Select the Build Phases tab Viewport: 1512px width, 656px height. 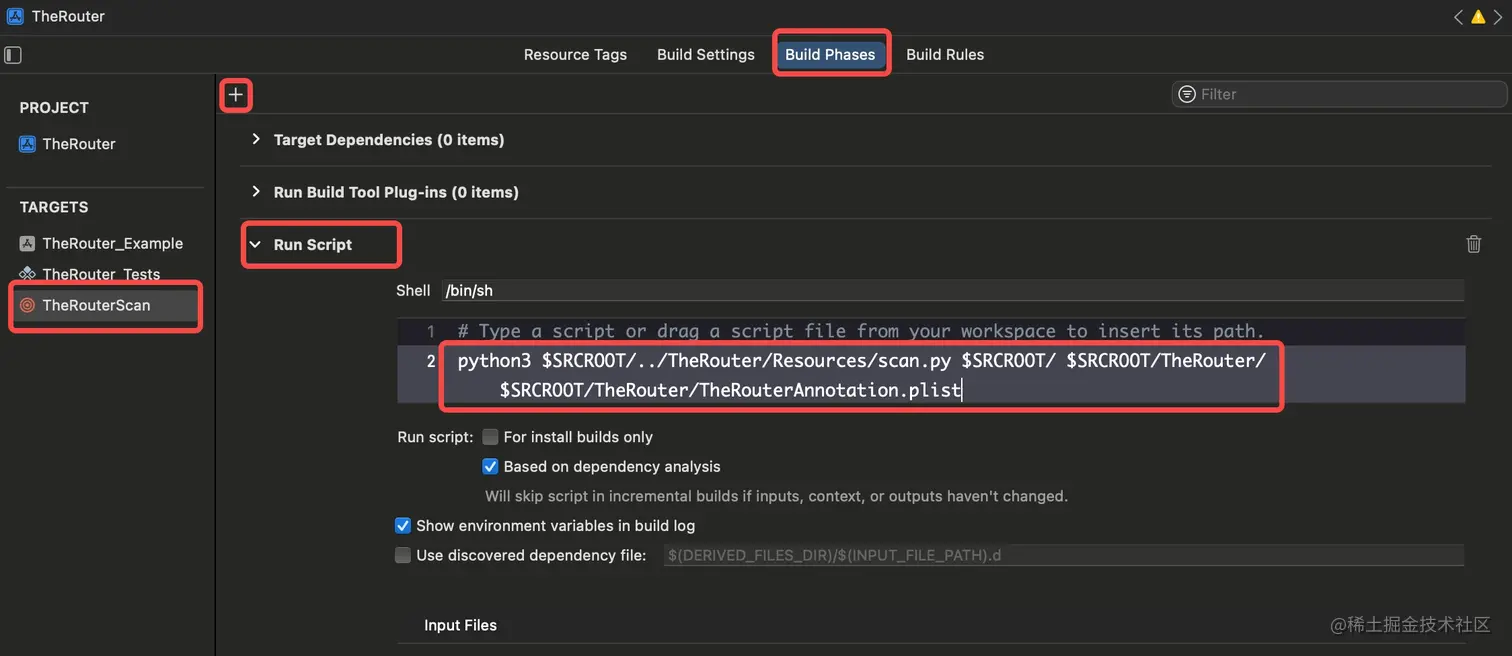[830, 55]
